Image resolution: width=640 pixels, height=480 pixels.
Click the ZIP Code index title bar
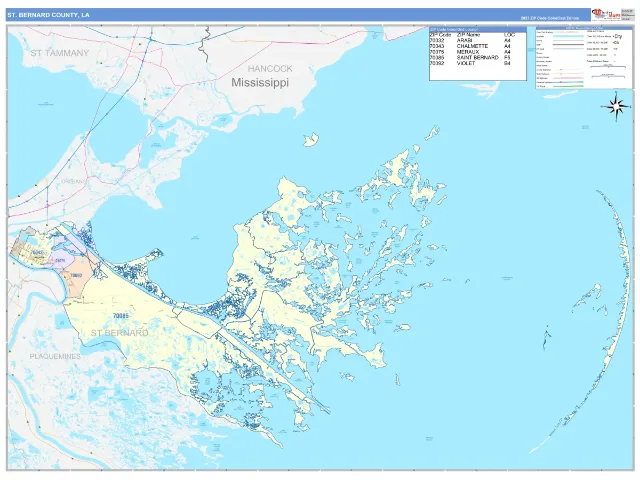(478, 30)
